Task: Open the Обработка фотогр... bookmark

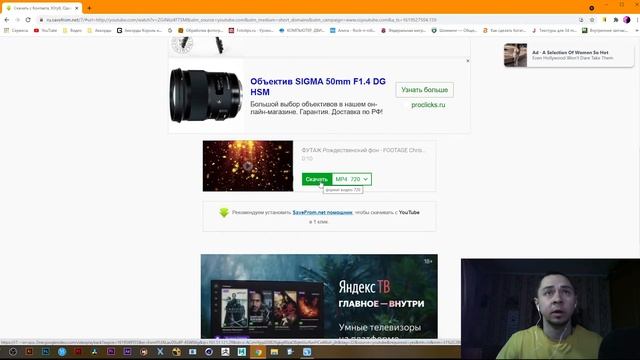Action: point(200,30)
